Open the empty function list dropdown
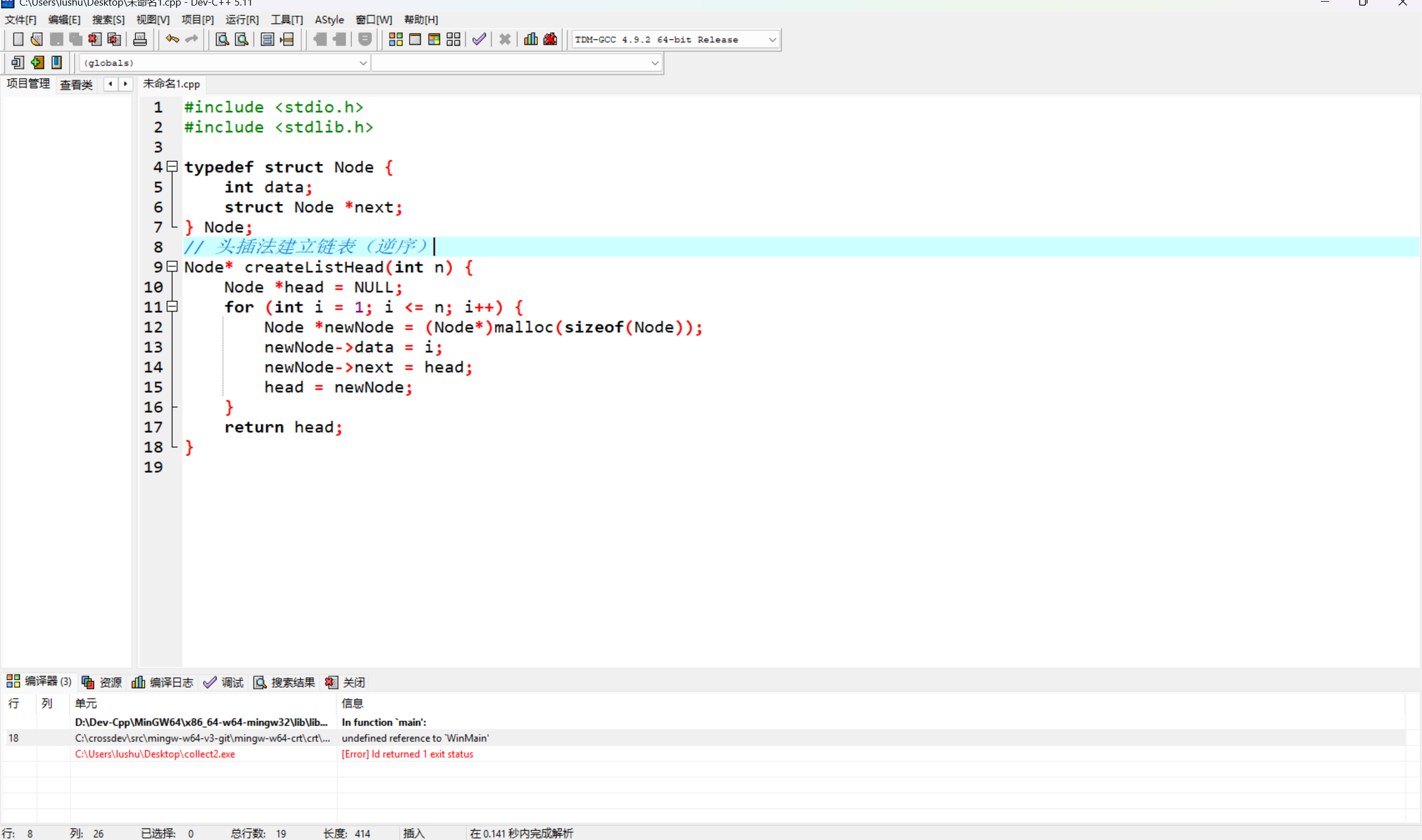 655,63
